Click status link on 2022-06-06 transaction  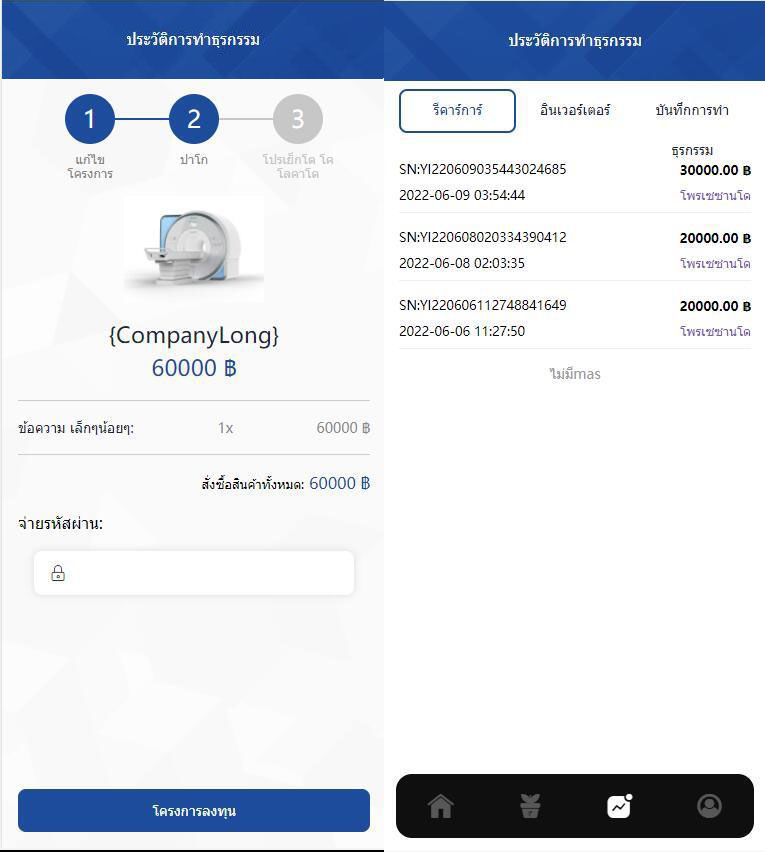pos(715,331)
